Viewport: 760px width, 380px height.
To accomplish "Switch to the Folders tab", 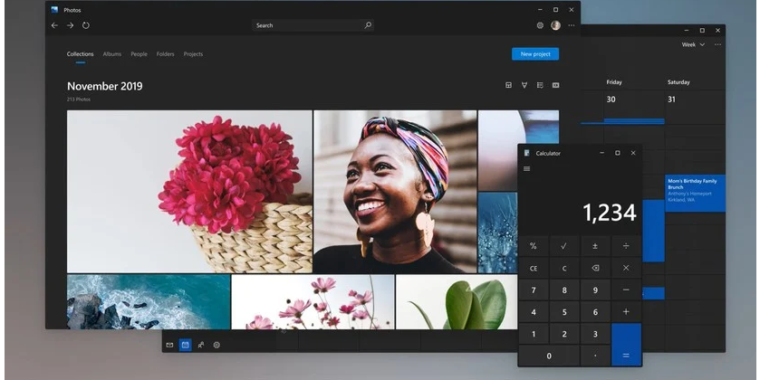I will 165,54.
